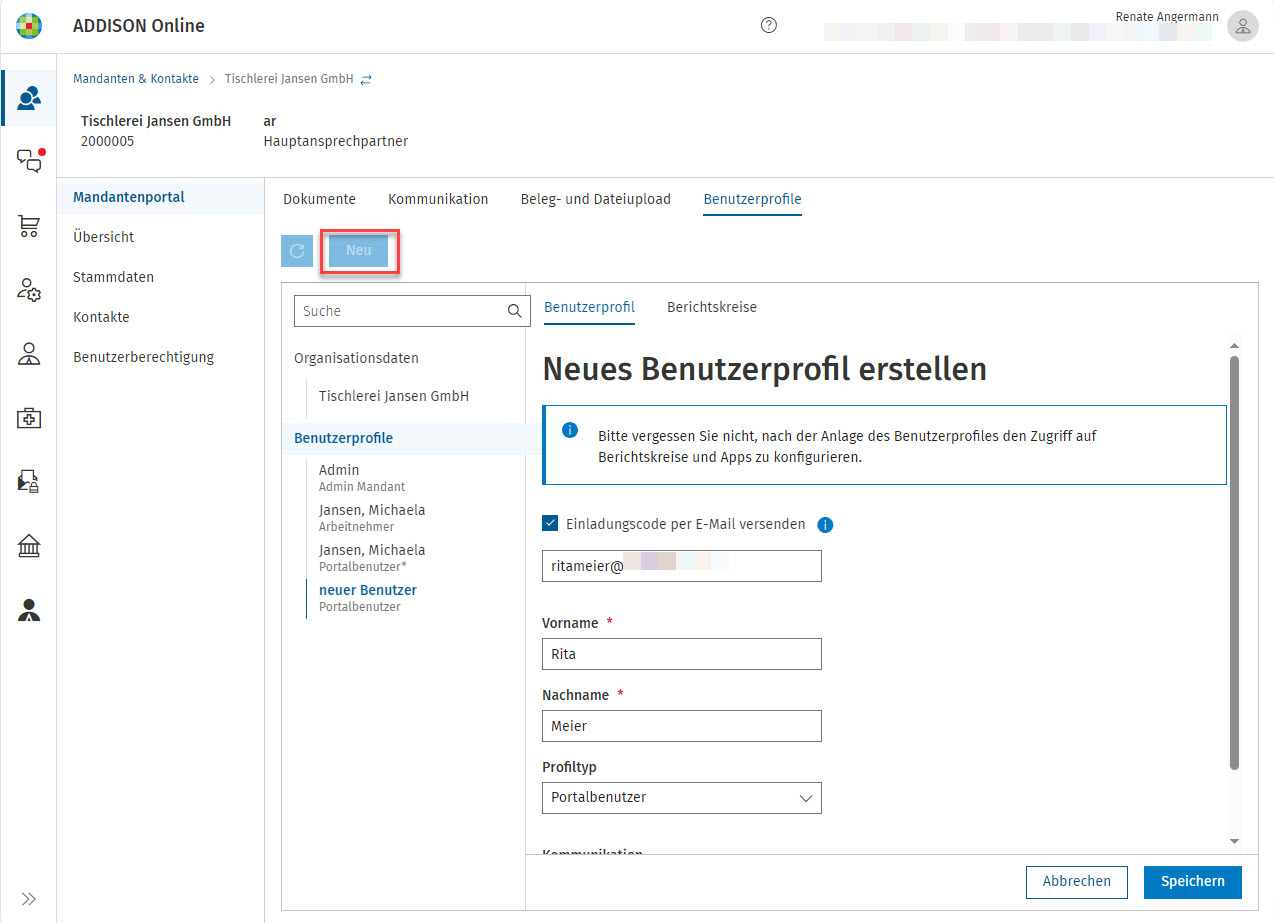This screenshot has height=923, width=1274.
Task: Open the chat messages sidebar icon
Action: tap(29, 161)
